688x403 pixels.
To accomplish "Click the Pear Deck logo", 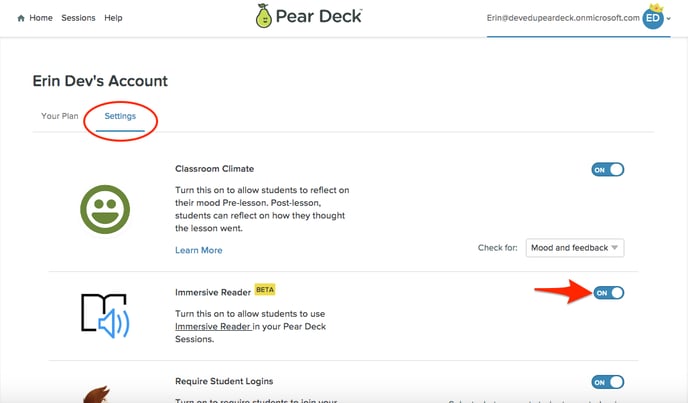I will coord(309,17).
